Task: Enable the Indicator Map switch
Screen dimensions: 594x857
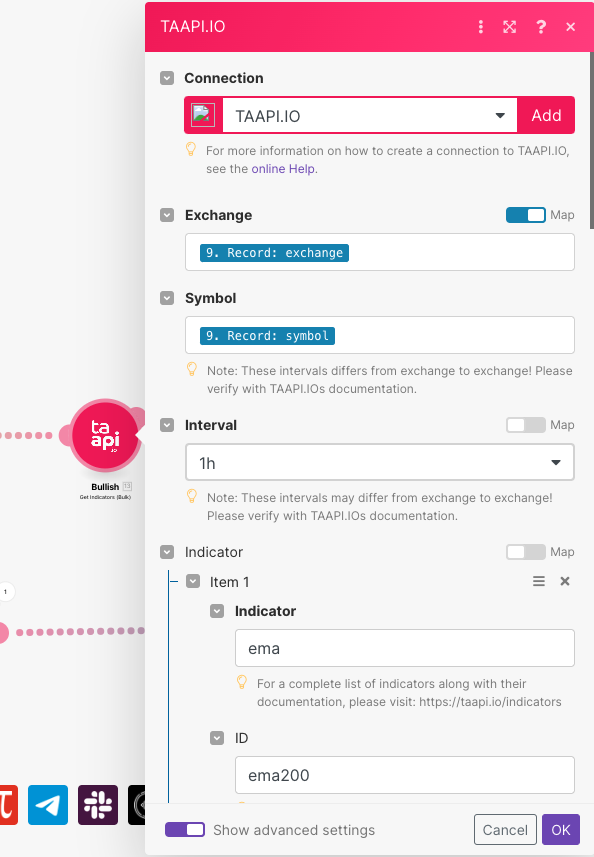Action: 526,551
